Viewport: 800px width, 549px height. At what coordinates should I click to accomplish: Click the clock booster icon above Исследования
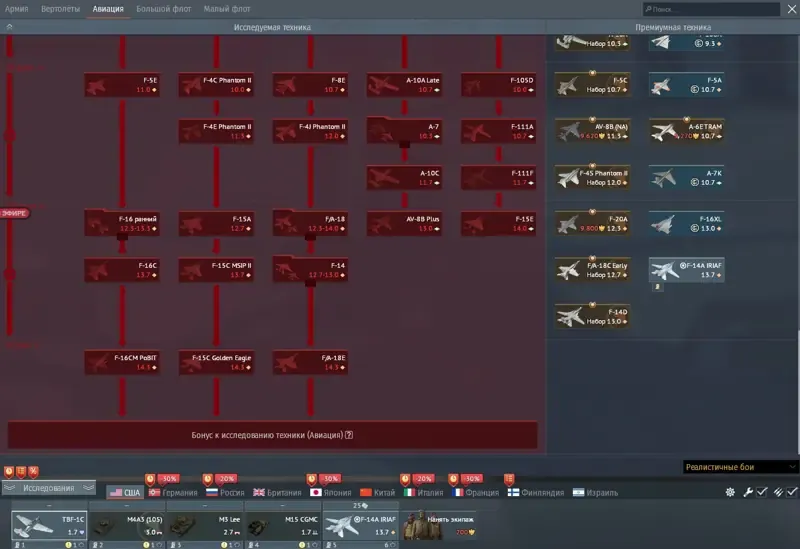click(9, 472)
